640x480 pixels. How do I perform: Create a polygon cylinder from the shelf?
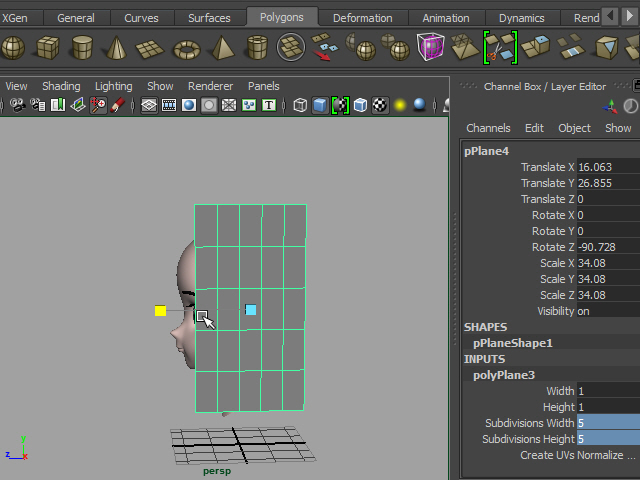pyautogui.click(x=82, y=47)
